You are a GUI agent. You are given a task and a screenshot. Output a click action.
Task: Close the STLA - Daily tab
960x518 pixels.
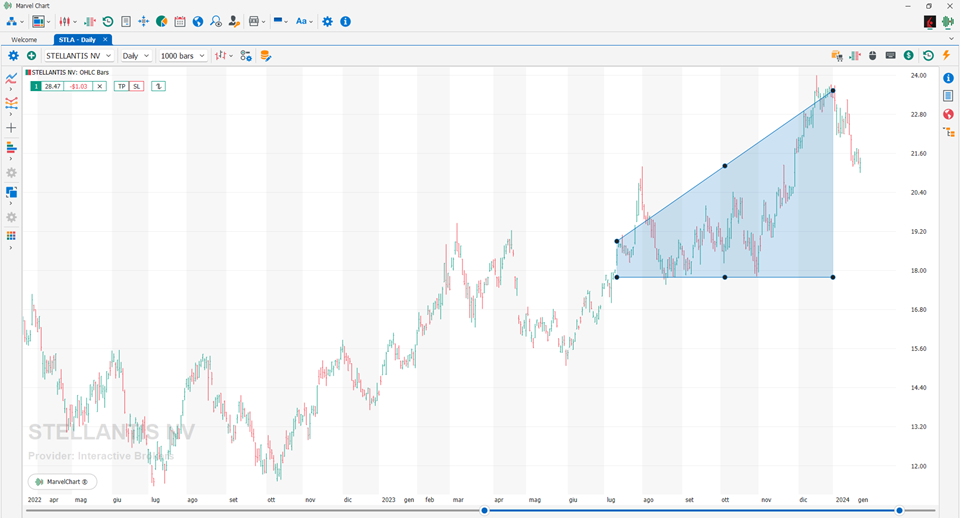click(105, 39)
